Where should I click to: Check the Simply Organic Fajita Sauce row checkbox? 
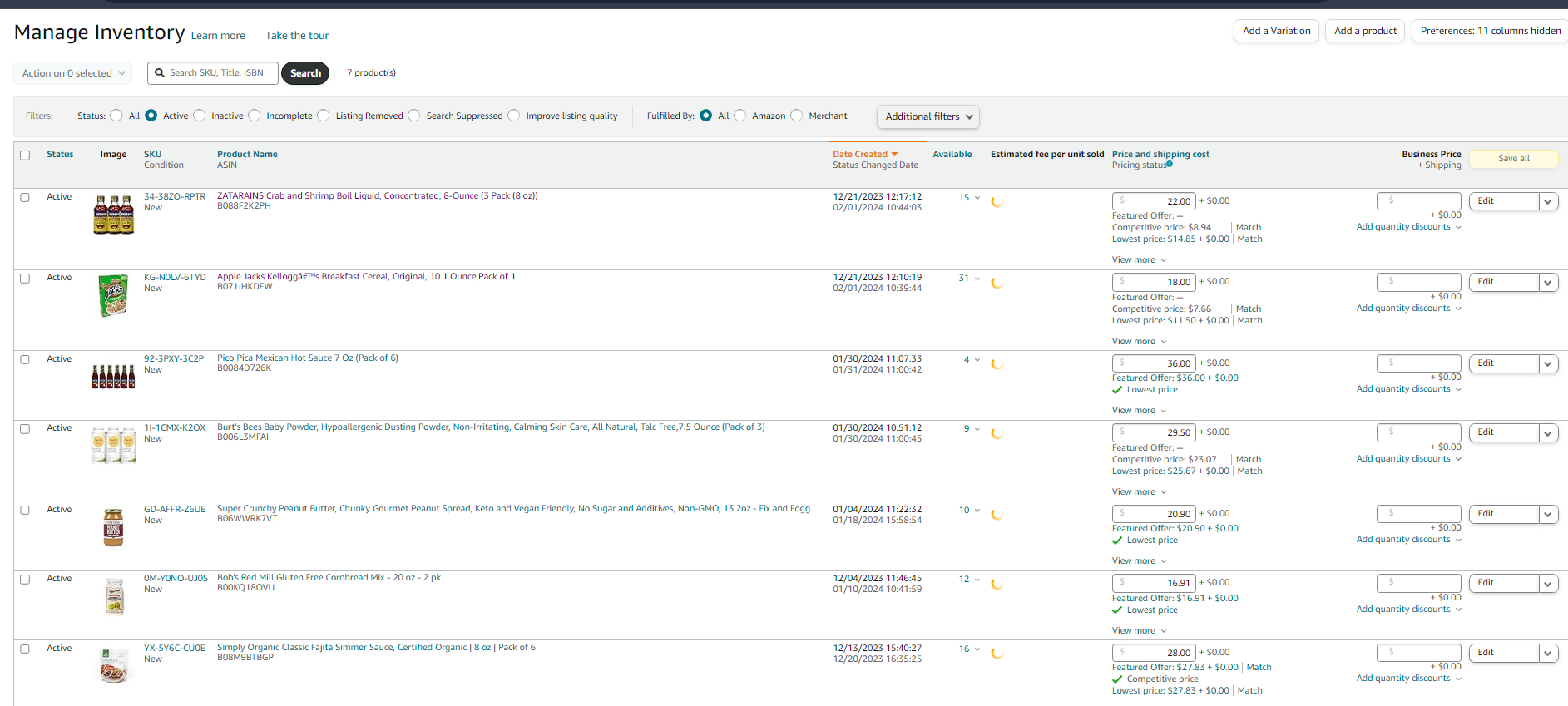(25, 649)
